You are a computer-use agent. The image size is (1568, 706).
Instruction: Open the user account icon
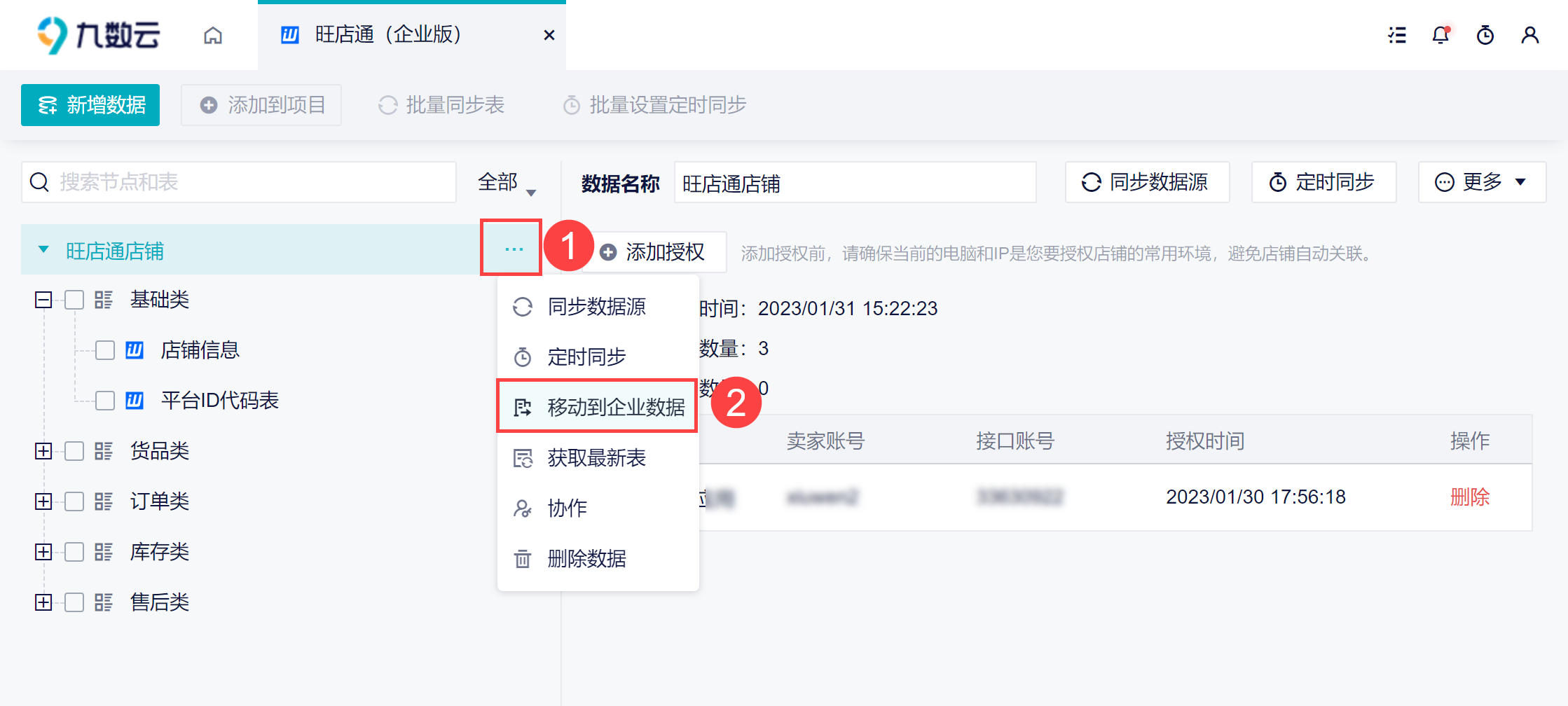click(x=1530, y=35)
